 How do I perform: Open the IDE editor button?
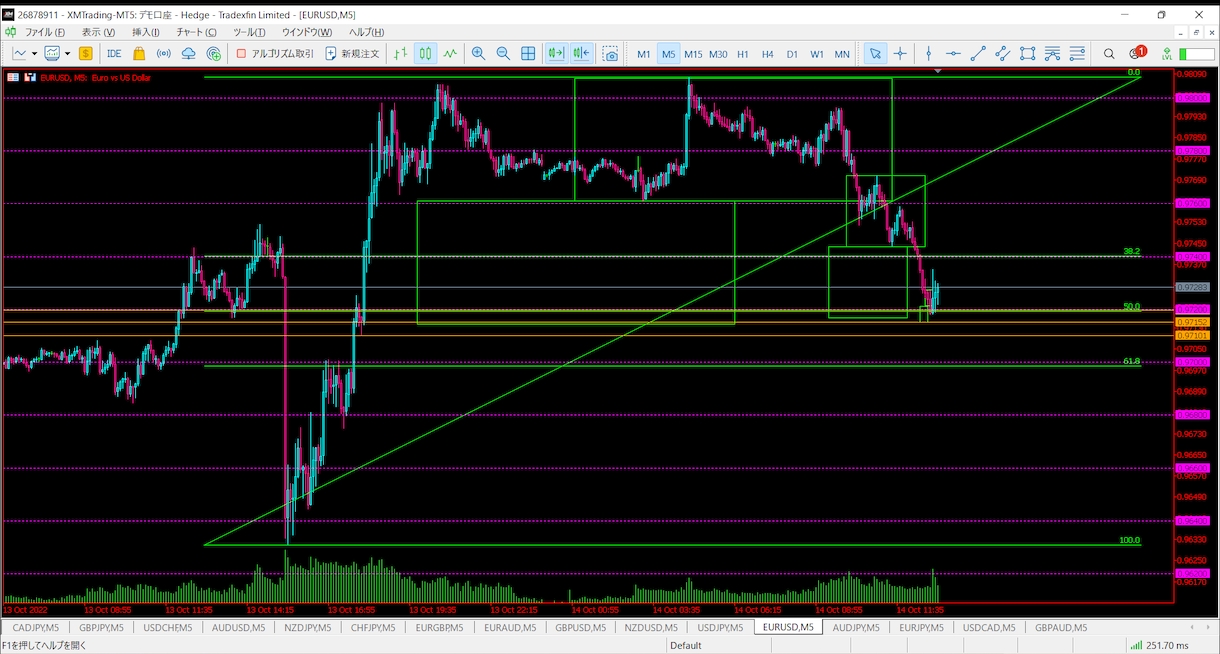[x=114, y=54]
